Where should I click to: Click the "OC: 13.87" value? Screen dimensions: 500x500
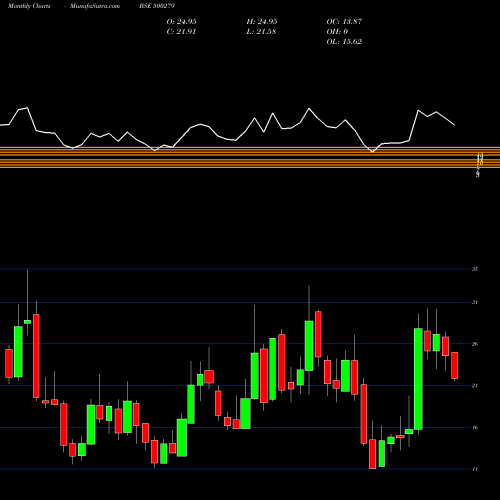click(344, 22)
